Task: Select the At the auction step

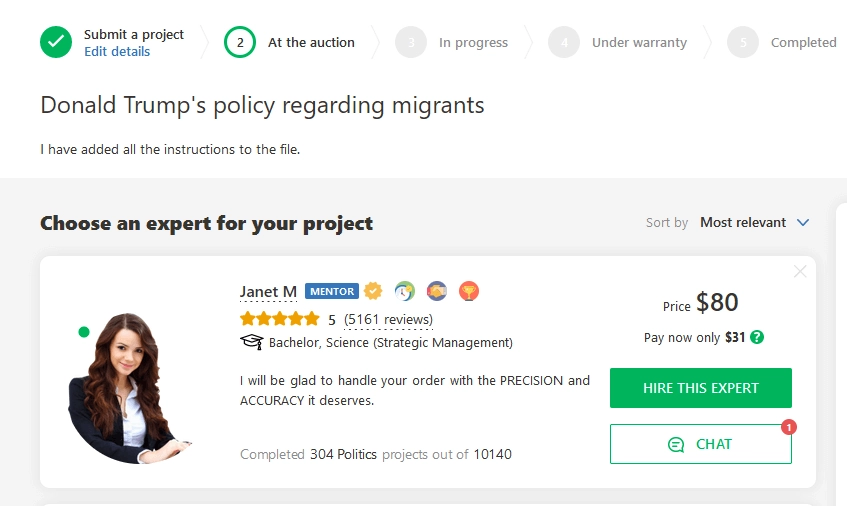Action: [290, 42]
